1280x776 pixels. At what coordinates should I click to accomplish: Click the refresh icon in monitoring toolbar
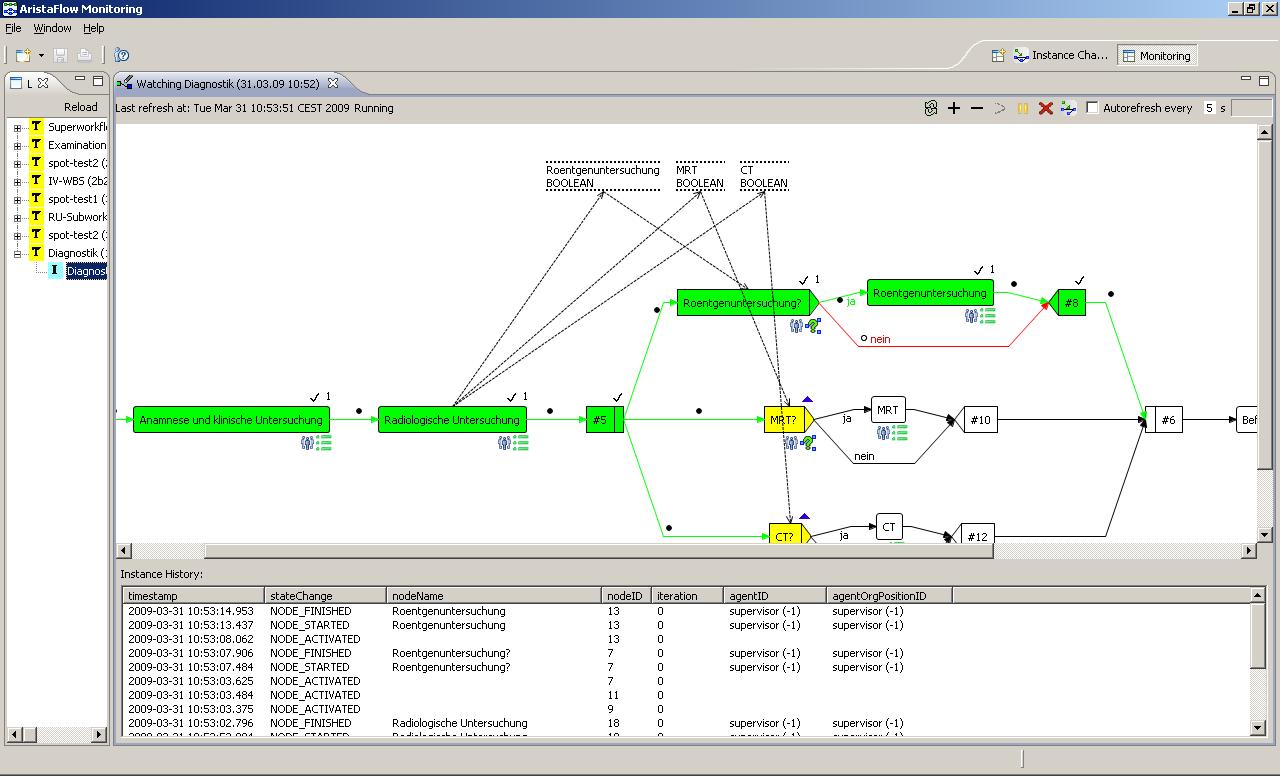click(x=931, y=108)
